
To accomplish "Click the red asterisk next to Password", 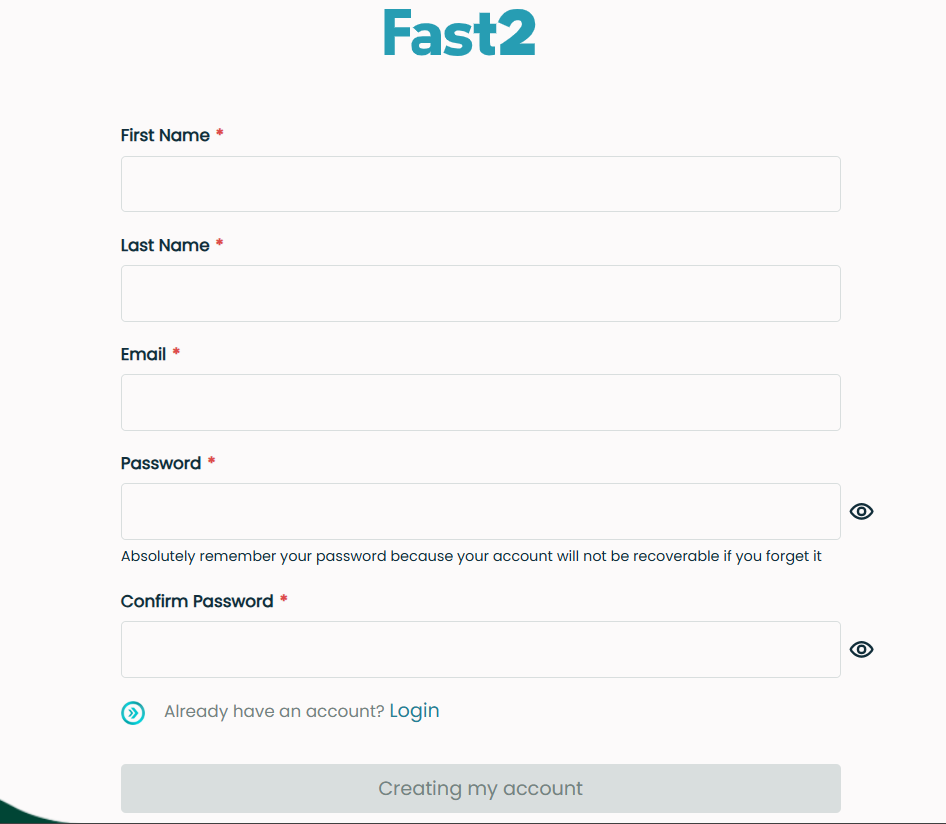I will 210,460.
